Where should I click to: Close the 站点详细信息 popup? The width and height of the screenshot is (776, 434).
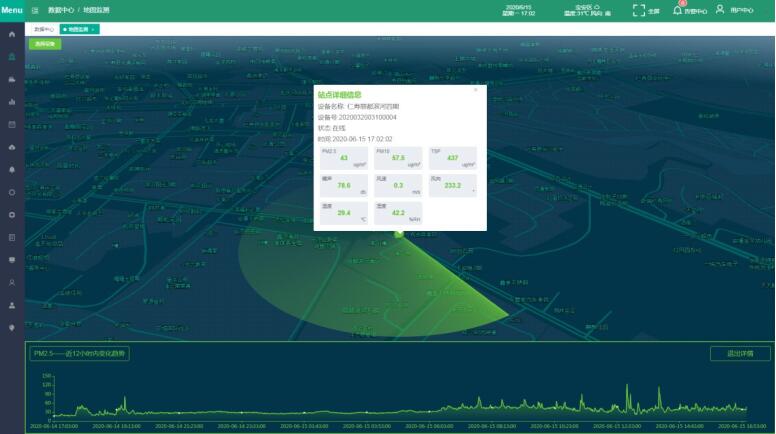pos(476,90)
